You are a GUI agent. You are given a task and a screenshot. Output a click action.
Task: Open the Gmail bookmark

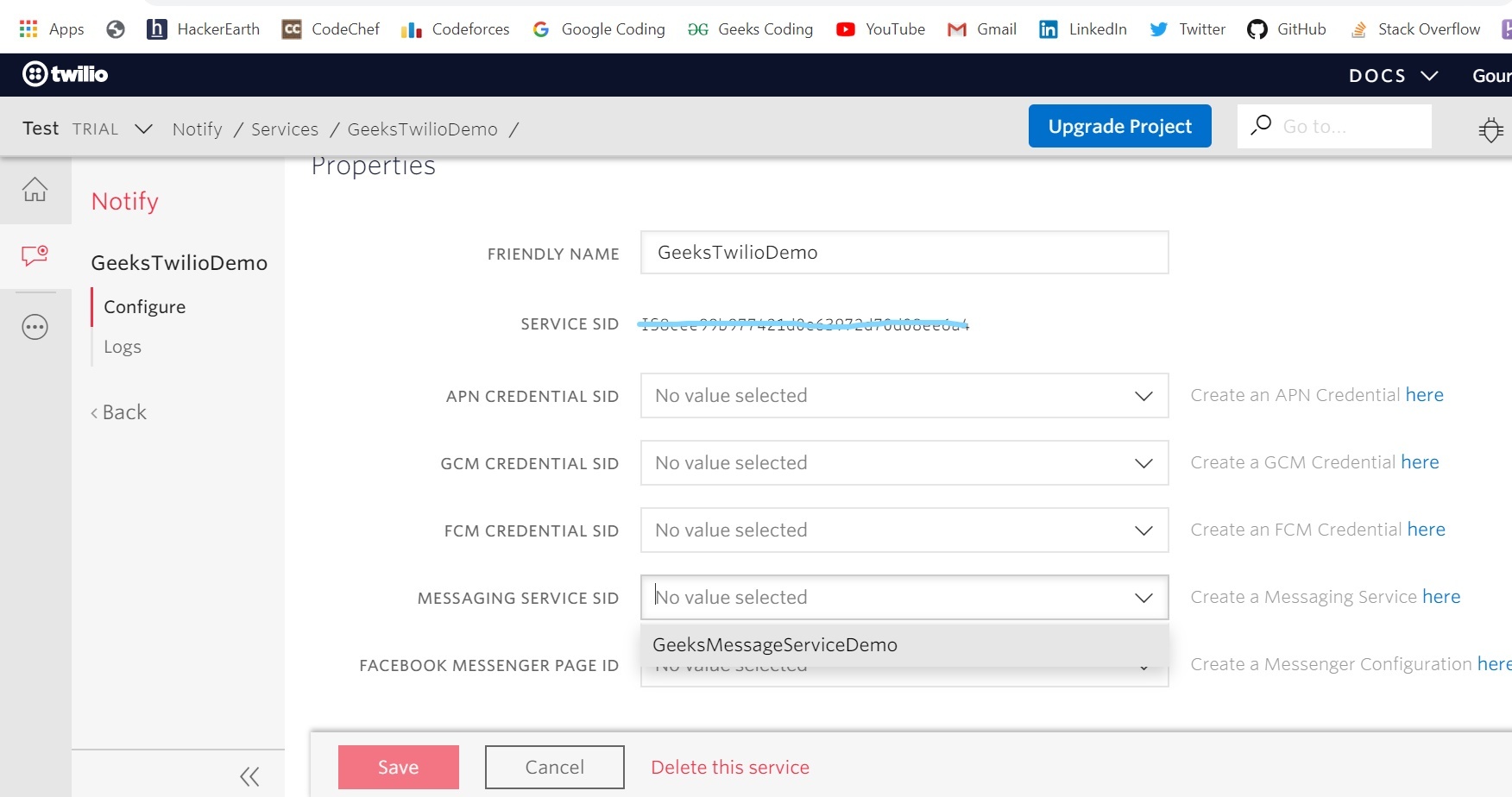pyautogui.click(x=982, y=29)
